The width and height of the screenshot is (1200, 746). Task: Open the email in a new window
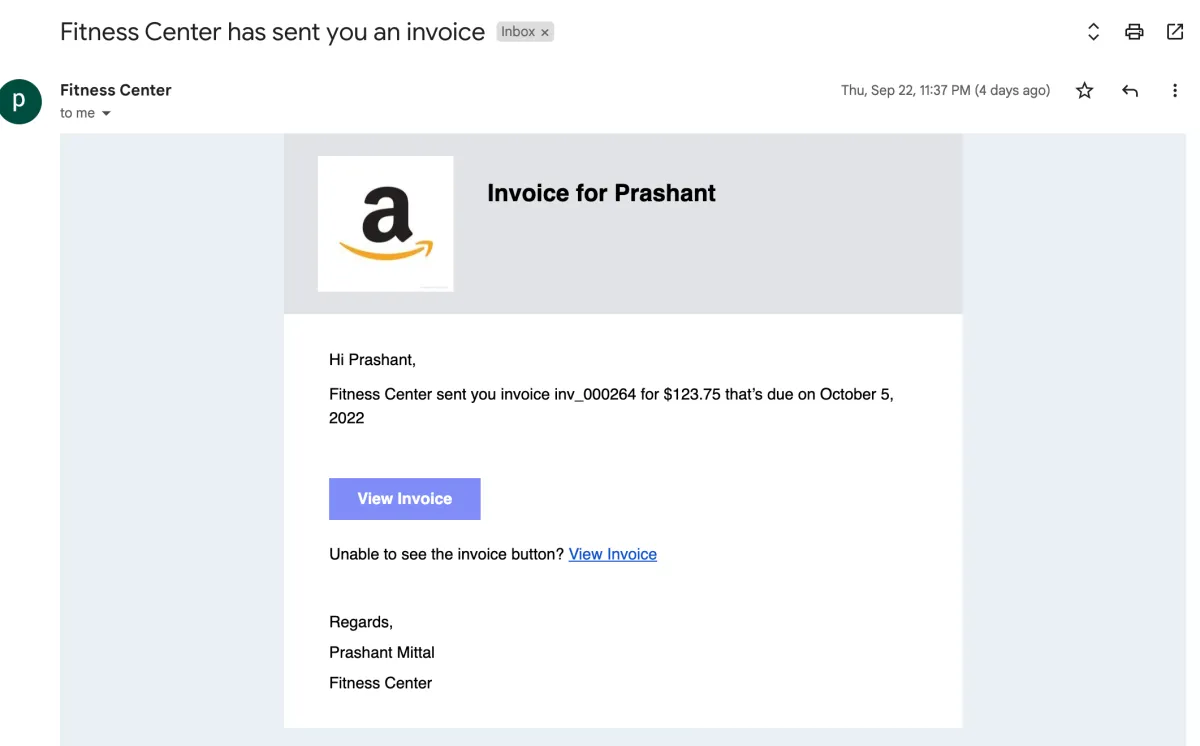[1175, 32]
